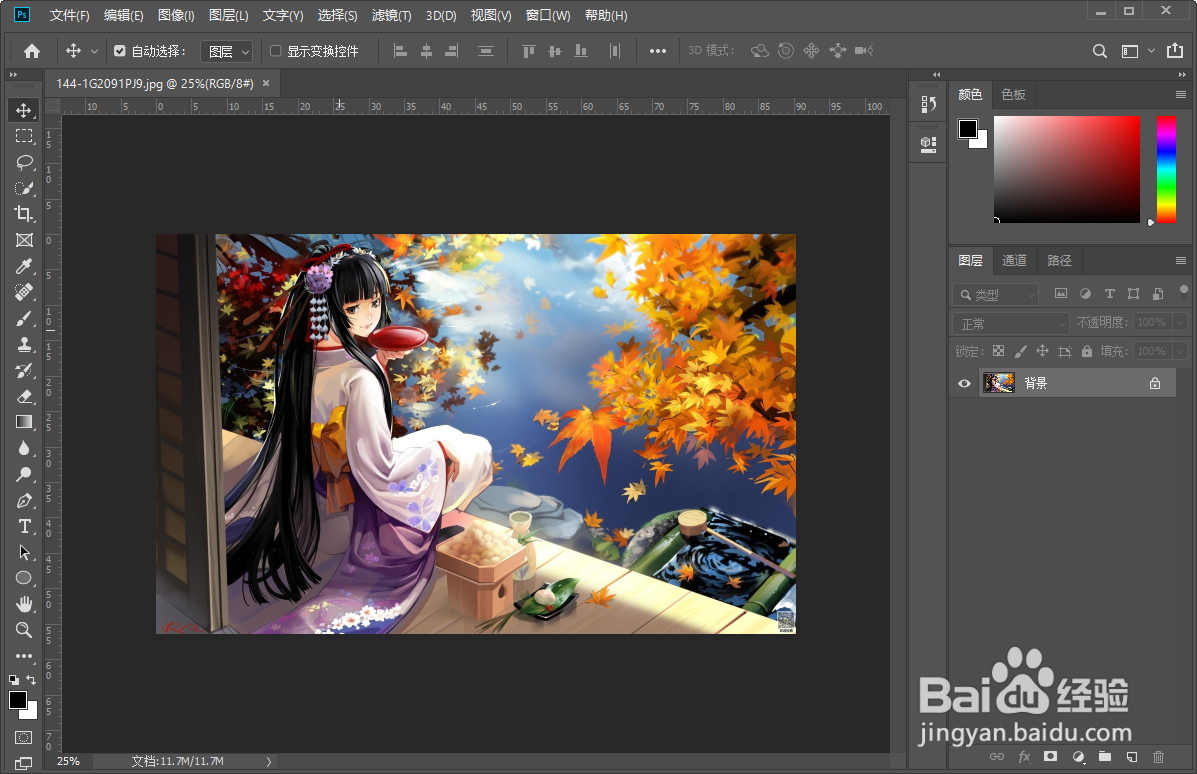Image resolution: width=1197 pixels, height=774 pixels.
Task: Select the Spot Healing Brush tool
Action: coord(24,292)
